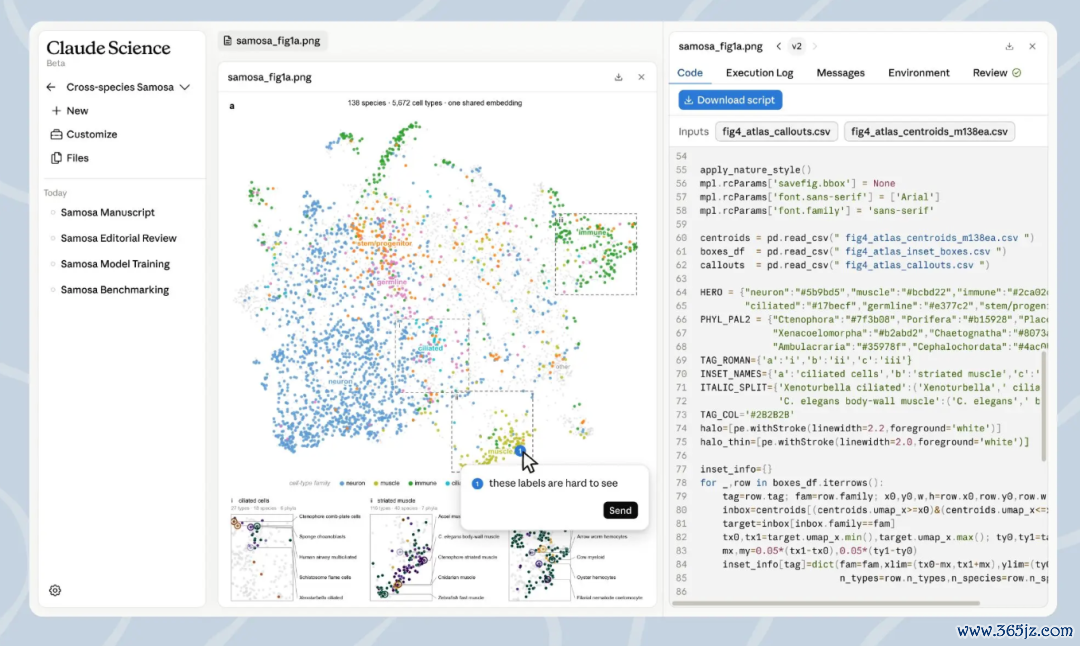Open the Samosa Editorial Review session
1080x646 pixels.
coord(118,238)
